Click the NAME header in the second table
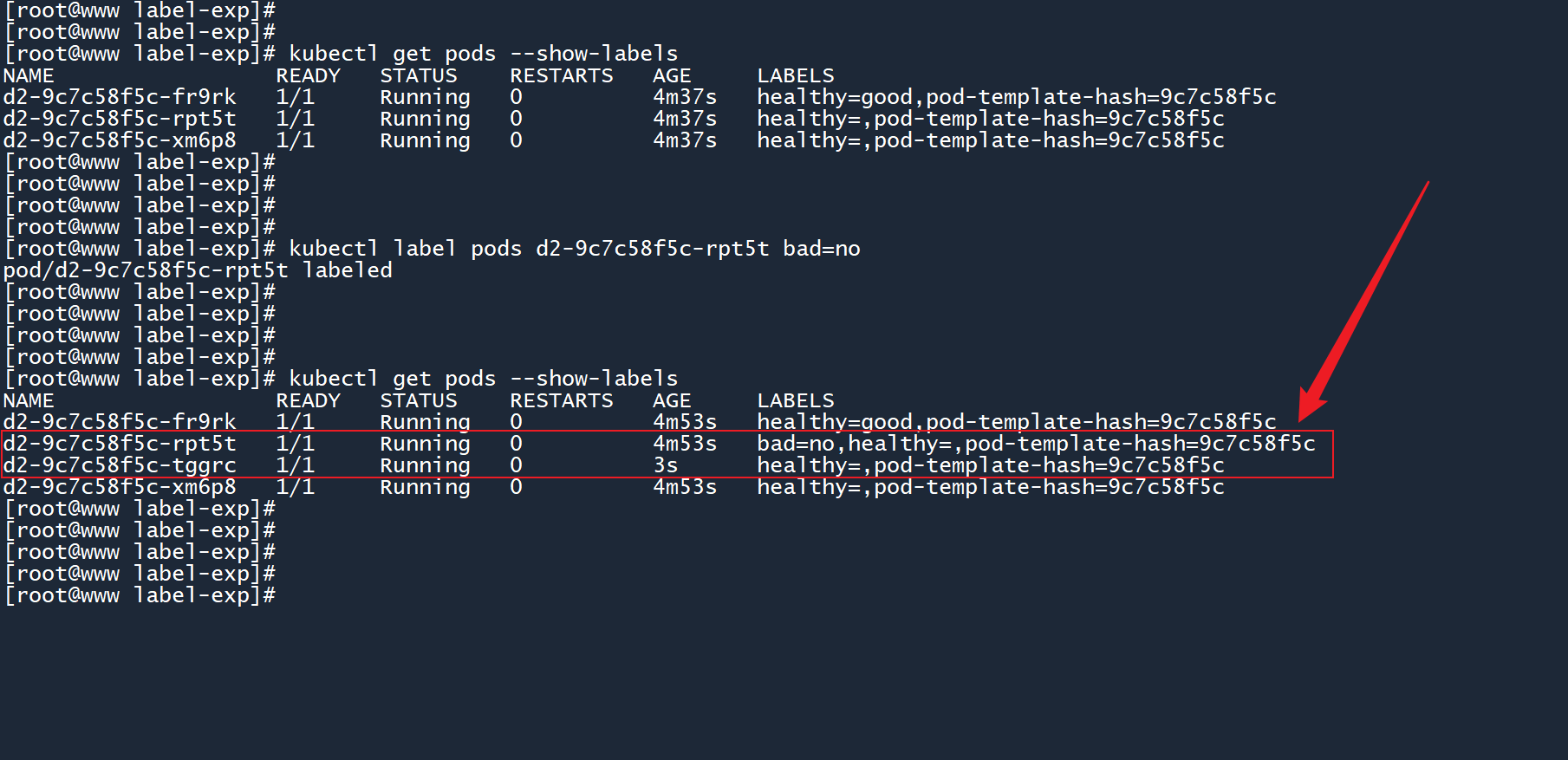1568x760 pixels. point(29,400)
